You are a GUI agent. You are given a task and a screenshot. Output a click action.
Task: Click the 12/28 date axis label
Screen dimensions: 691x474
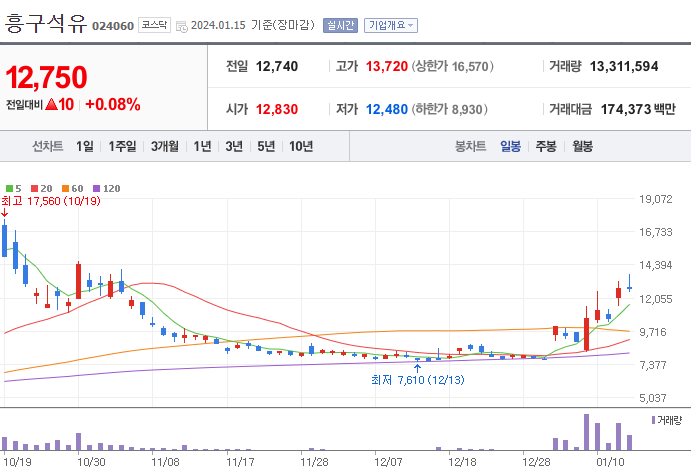coord(536,462)
